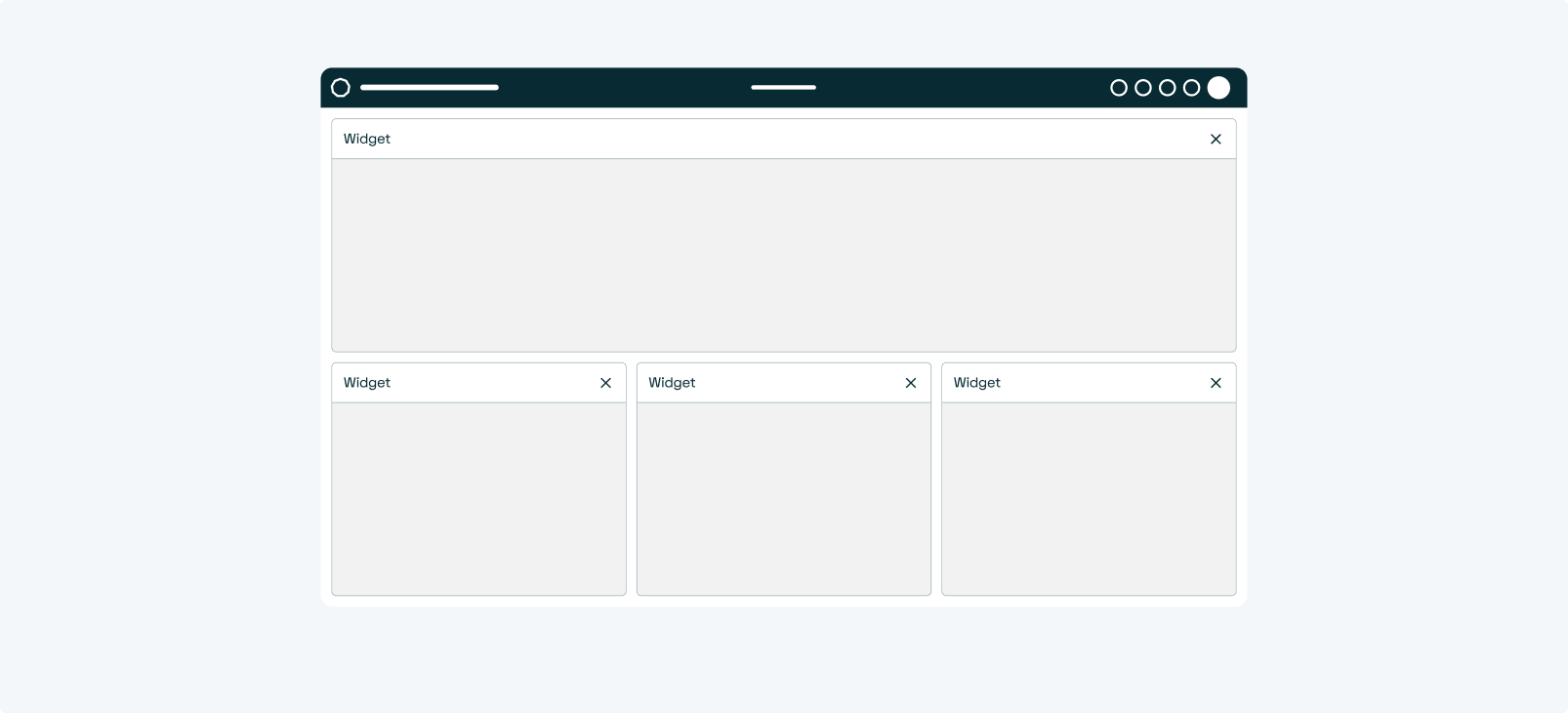Click the circular logo icon in the header
The image size is (1568, 713).
coord(341,88)
